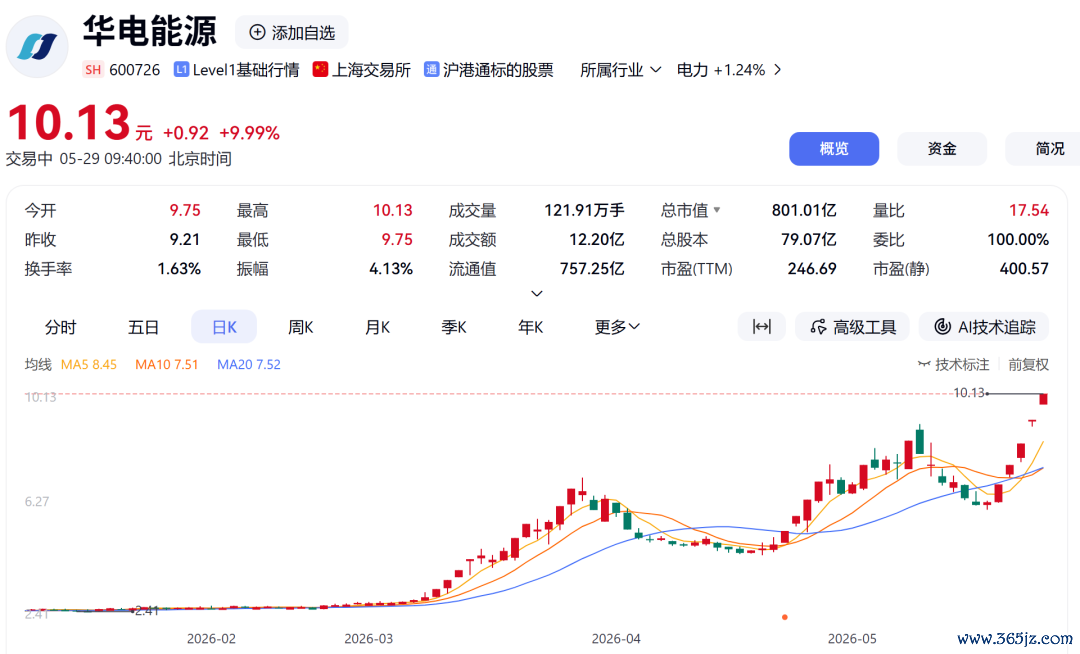Open the 总市值 small triangle selector

click(x=717, y=210)
